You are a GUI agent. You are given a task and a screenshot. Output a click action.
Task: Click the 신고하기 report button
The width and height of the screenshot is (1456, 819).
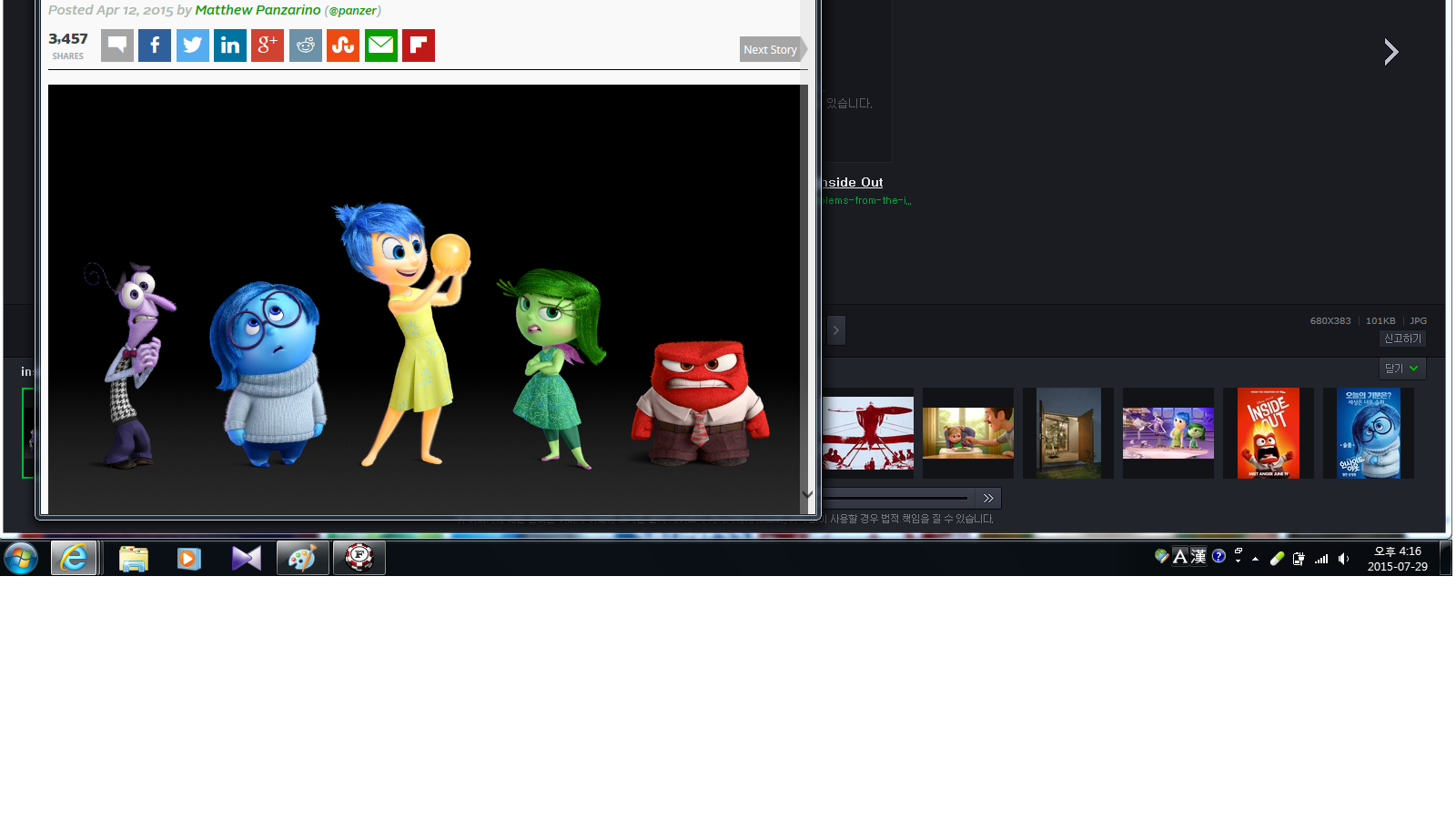pyautogui.click(x=1402, y=339)
